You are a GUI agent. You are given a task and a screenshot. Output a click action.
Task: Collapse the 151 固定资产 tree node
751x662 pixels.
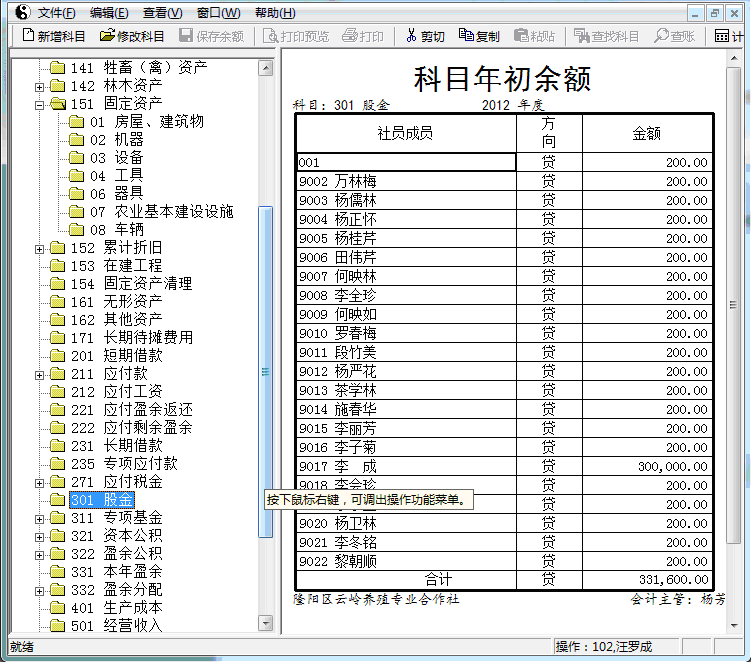(40, 104)
